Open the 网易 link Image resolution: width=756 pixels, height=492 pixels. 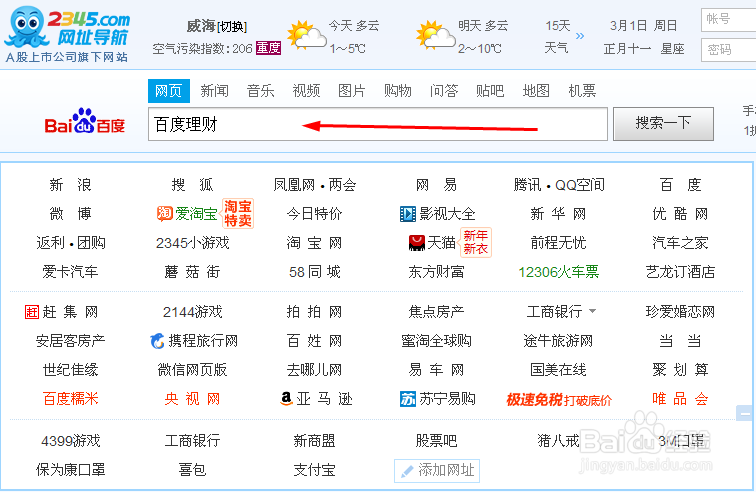[436, 185]
